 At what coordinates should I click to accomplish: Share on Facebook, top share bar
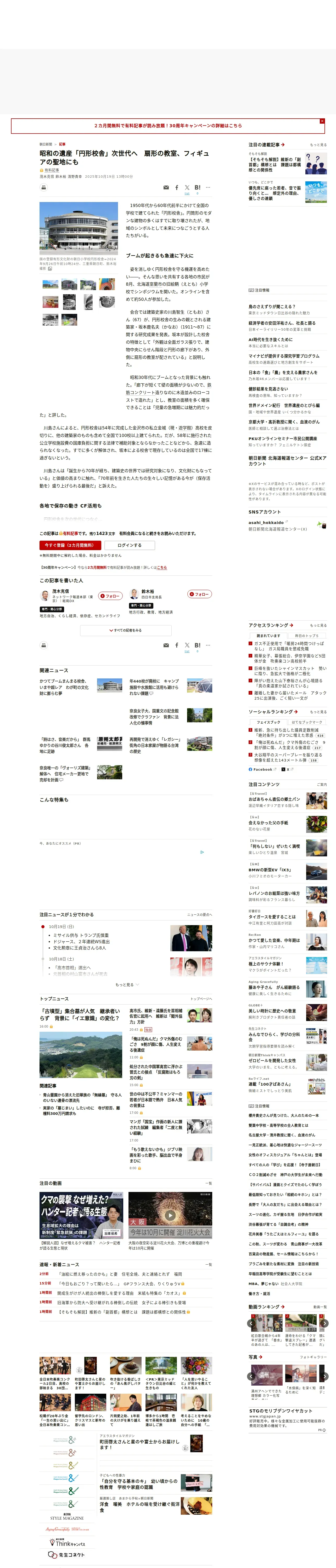click(x=177, y=187)
